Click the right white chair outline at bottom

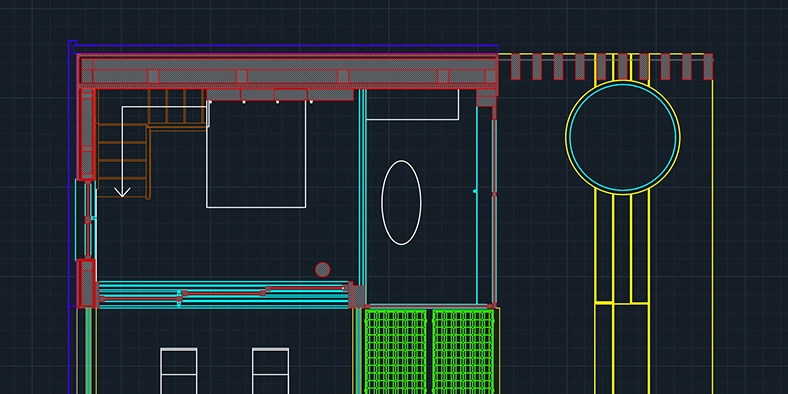[270, 371]
